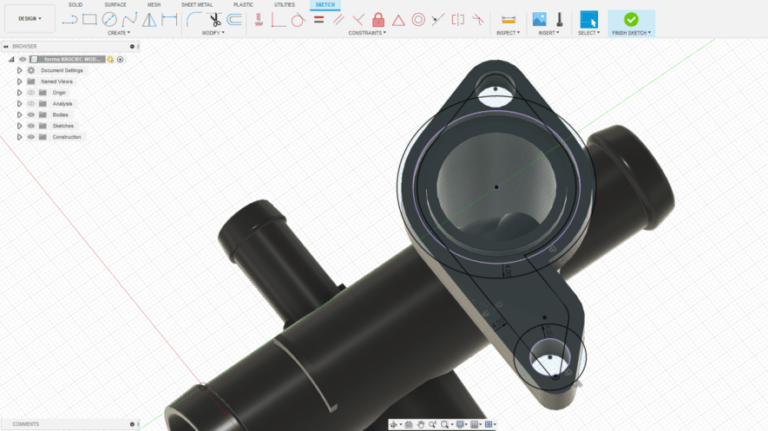Choose the 2-Point Rectangle tool
This screenshot has width=768, height=431.
[x=90, y=19]
